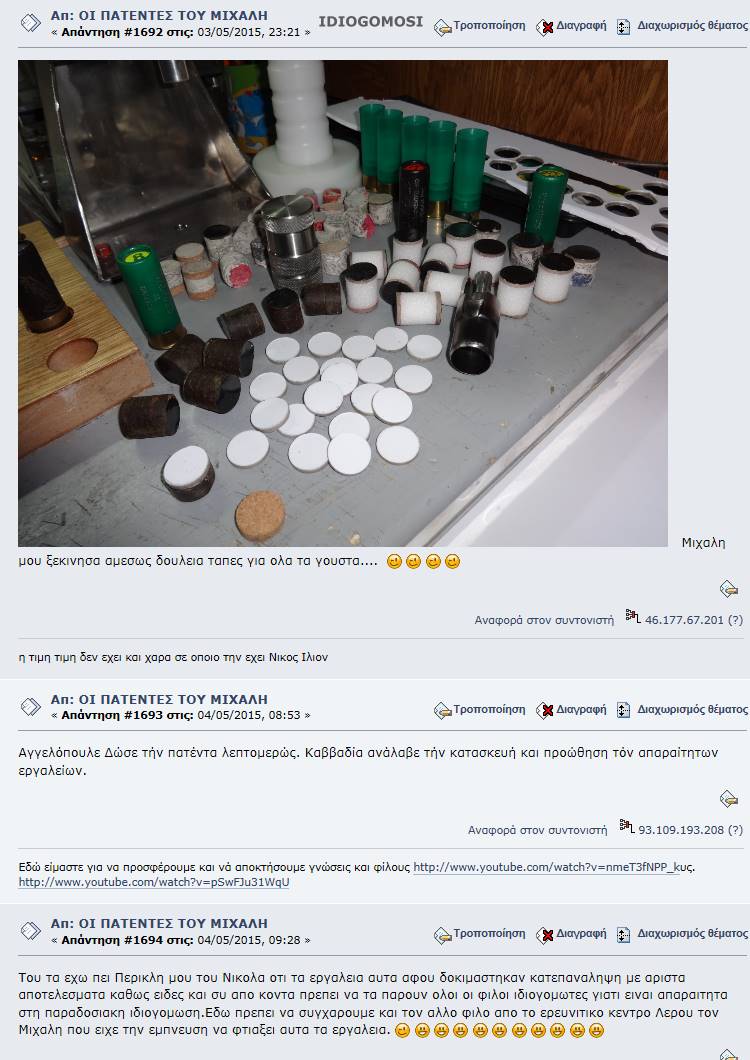Screen dimensions: 750x1060
Task: Click the (?) help link after 46.177.67.201
Action: tap(735, 620)
